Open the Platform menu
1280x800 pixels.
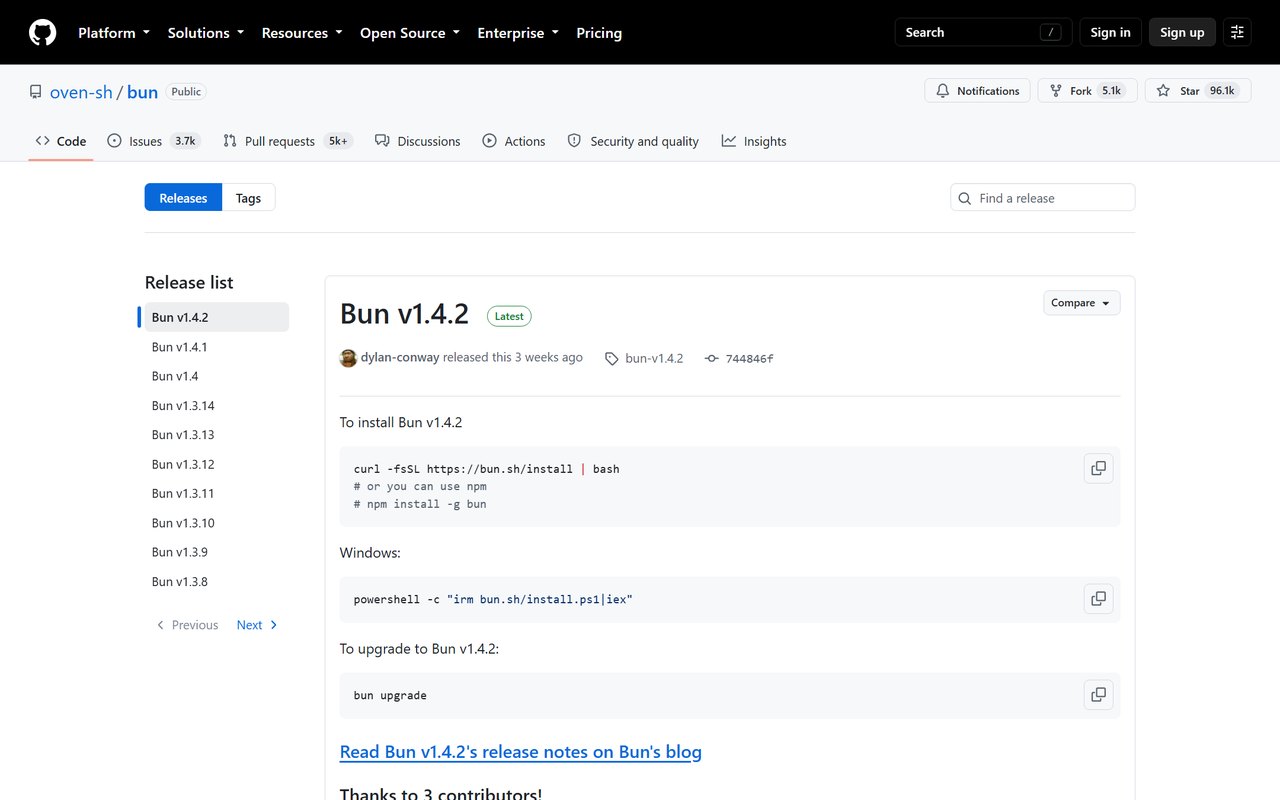[114, 33]
